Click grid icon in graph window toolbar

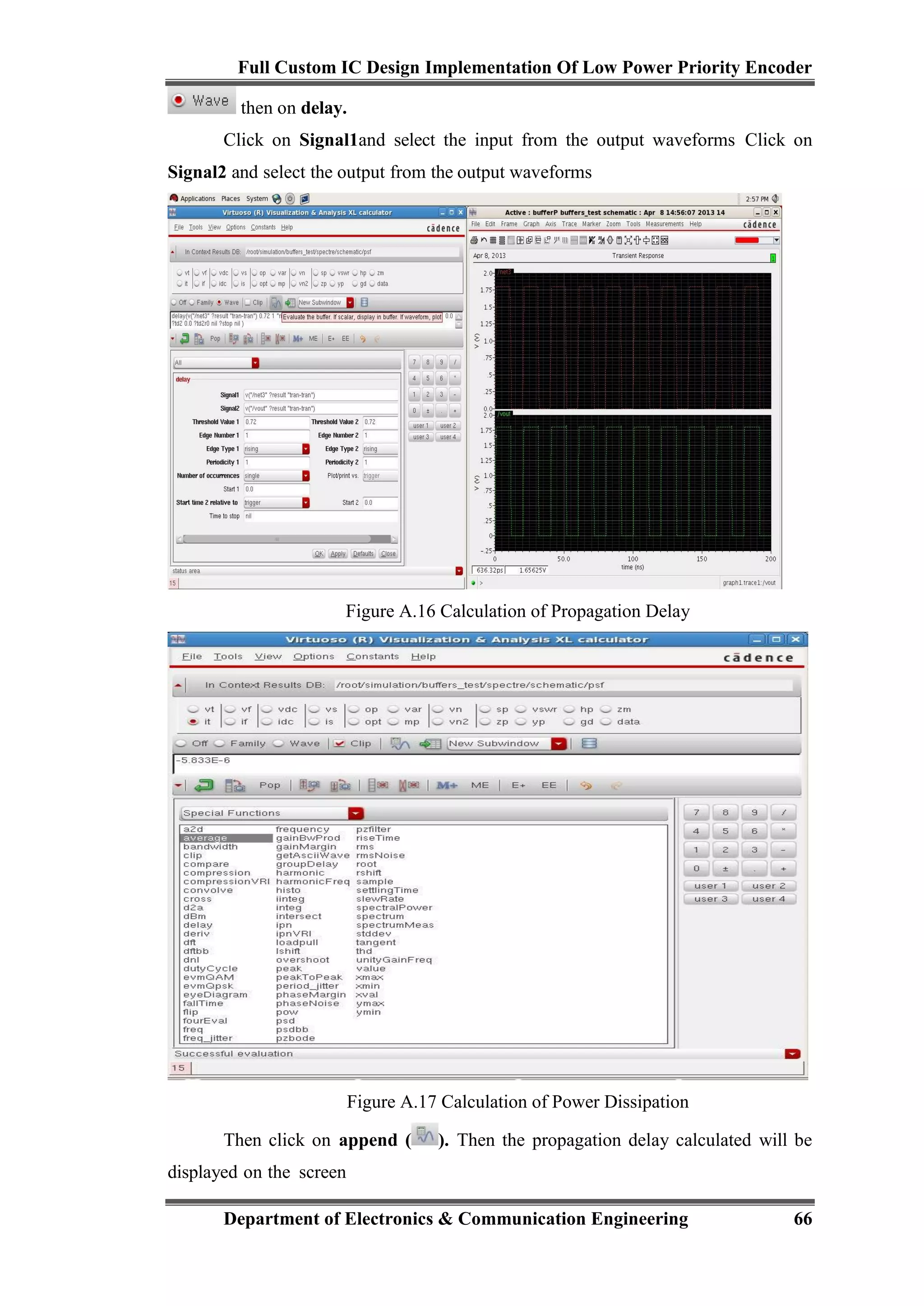[493, 240]
